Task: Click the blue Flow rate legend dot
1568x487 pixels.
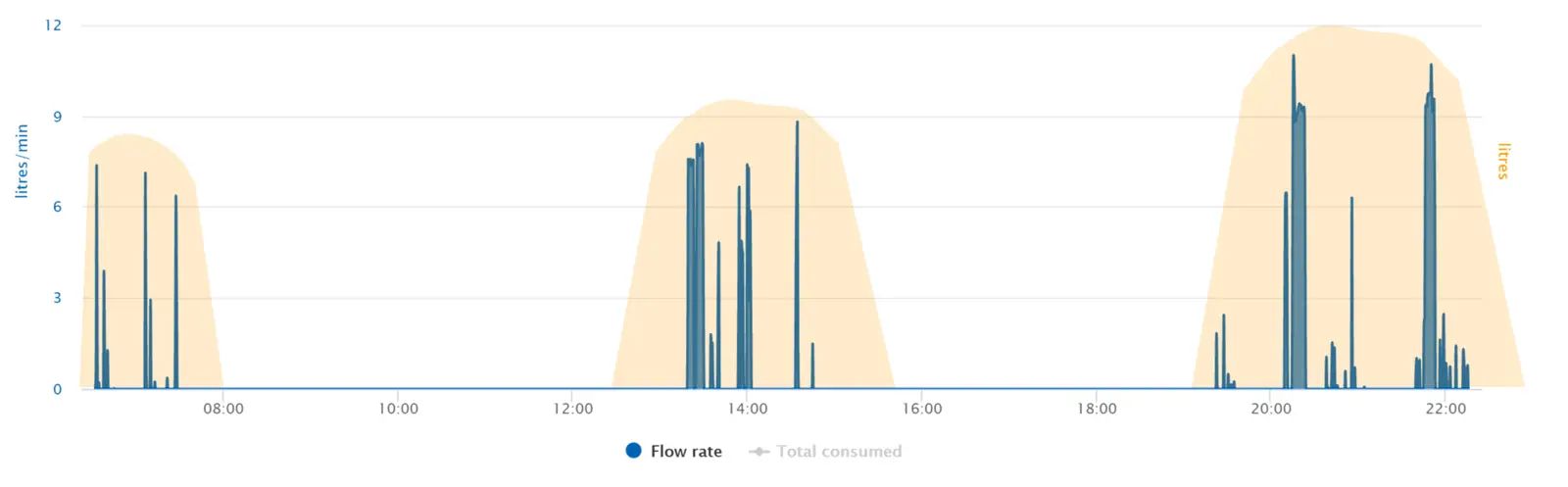Action: click(633, 451)
